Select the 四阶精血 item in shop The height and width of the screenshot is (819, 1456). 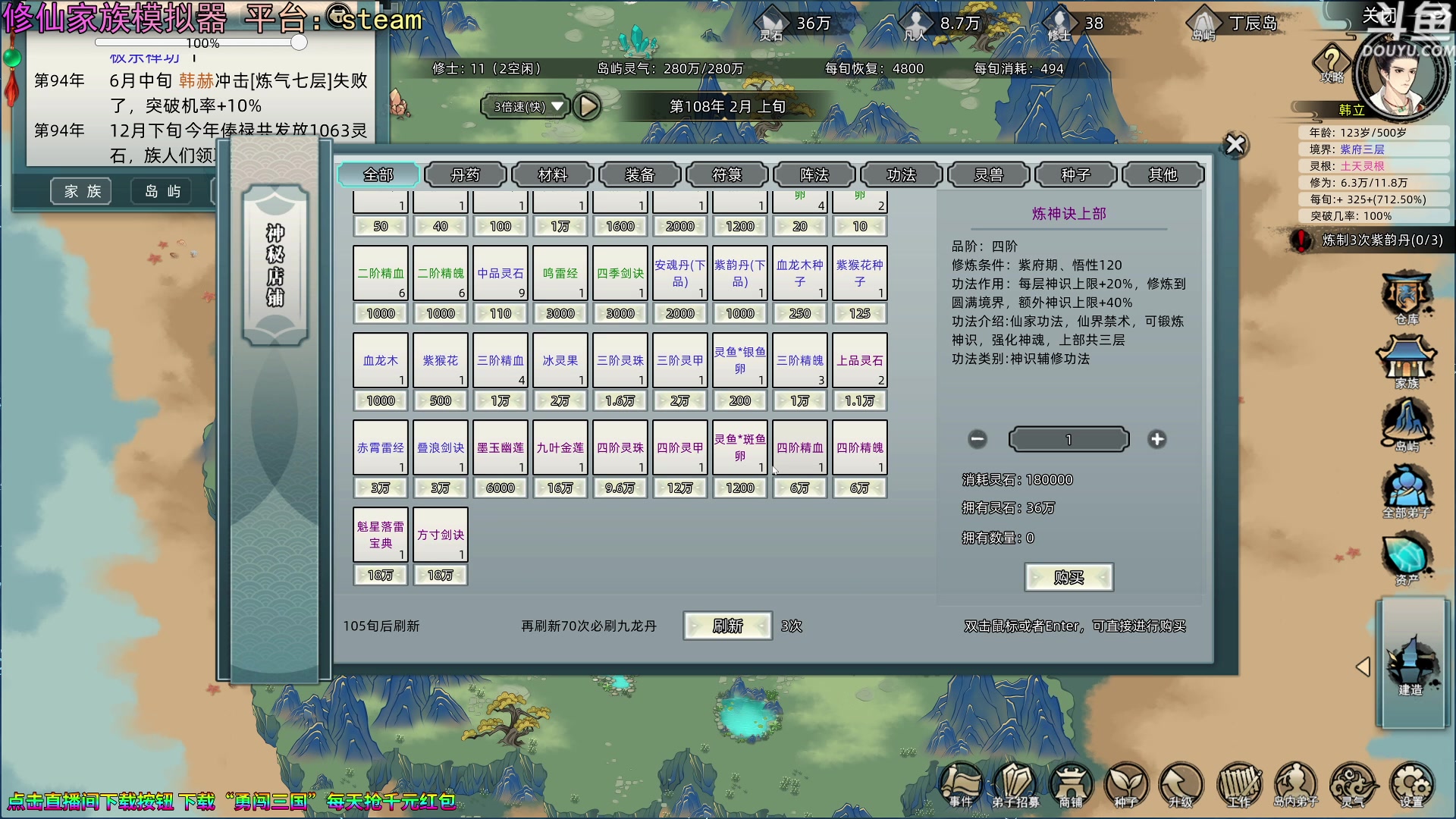pos(799,447)
